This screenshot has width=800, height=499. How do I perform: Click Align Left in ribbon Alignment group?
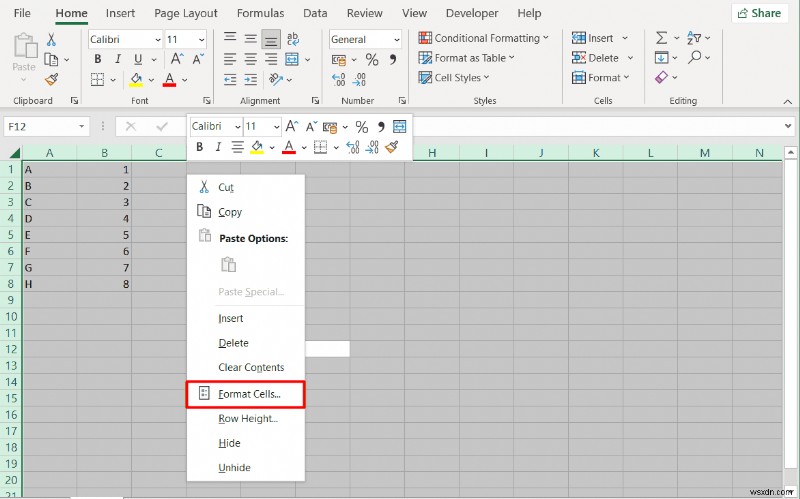tap(230, 59)
